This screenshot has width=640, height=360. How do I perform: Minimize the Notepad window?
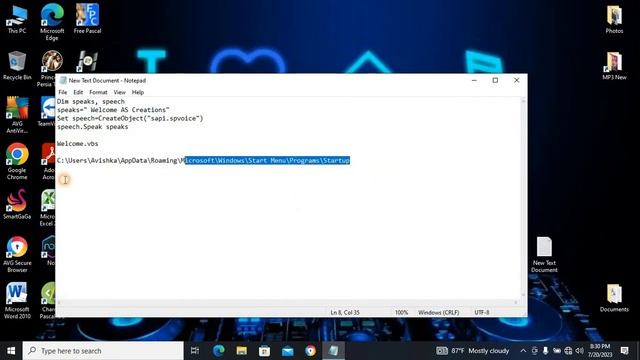474,80
